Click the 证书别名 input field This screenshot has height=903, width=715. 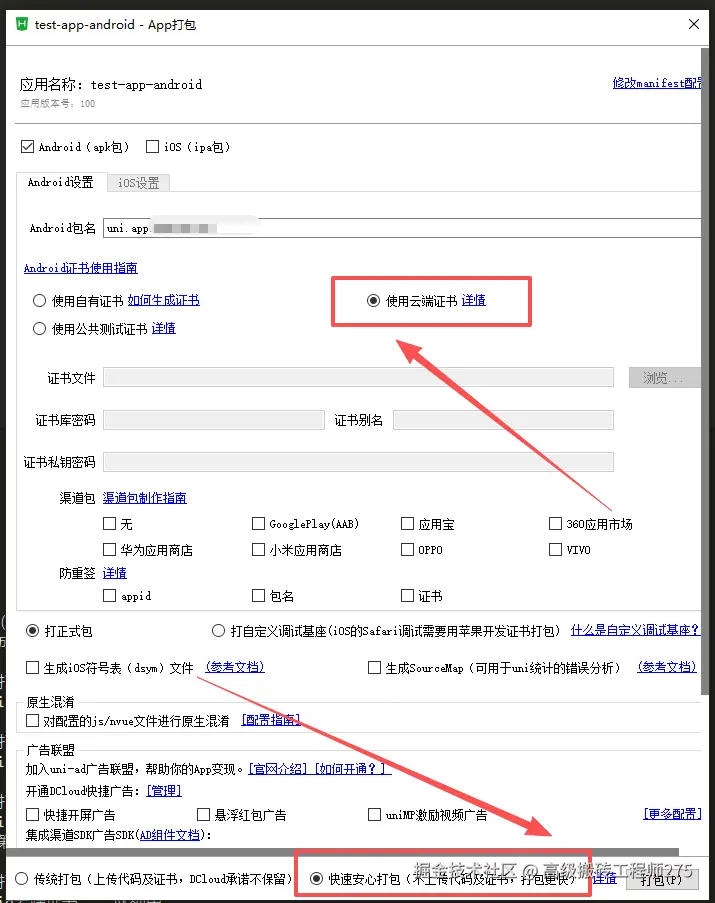pyautogui.click(x=503, y=420)
